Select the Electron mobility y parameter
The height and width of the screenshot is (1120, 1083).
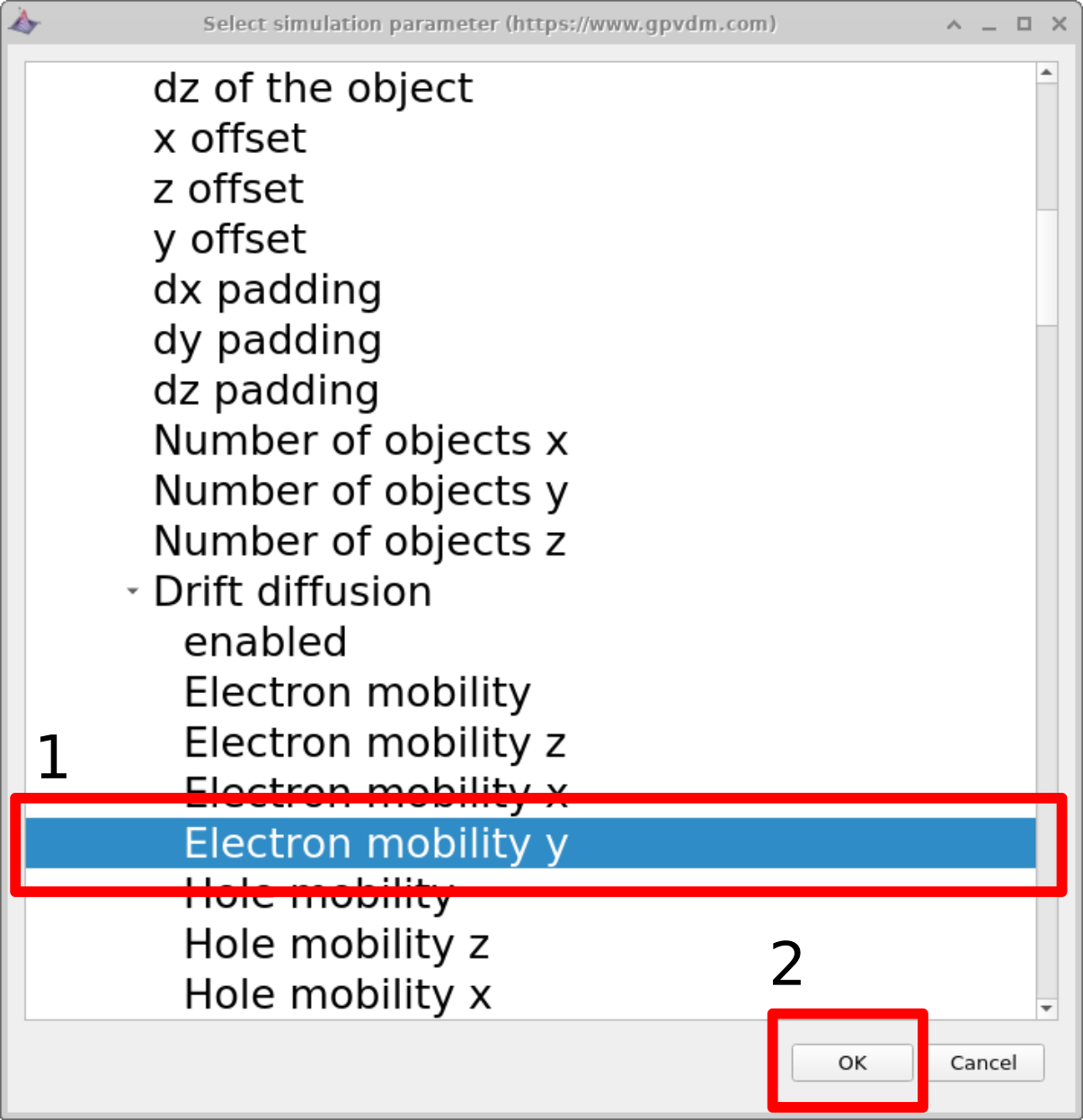point(375,843)
